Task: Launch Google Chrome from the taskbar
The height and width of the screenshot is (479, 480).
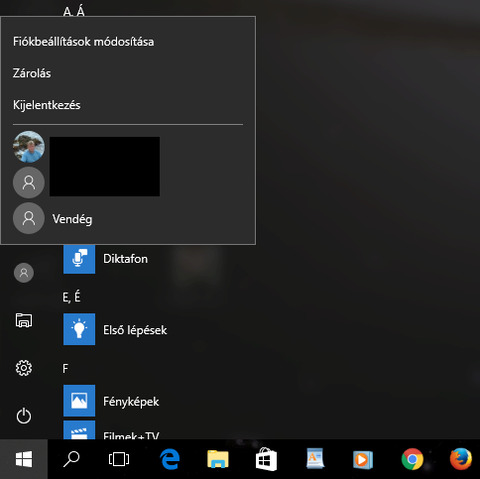Action: (x=412, y=459)
